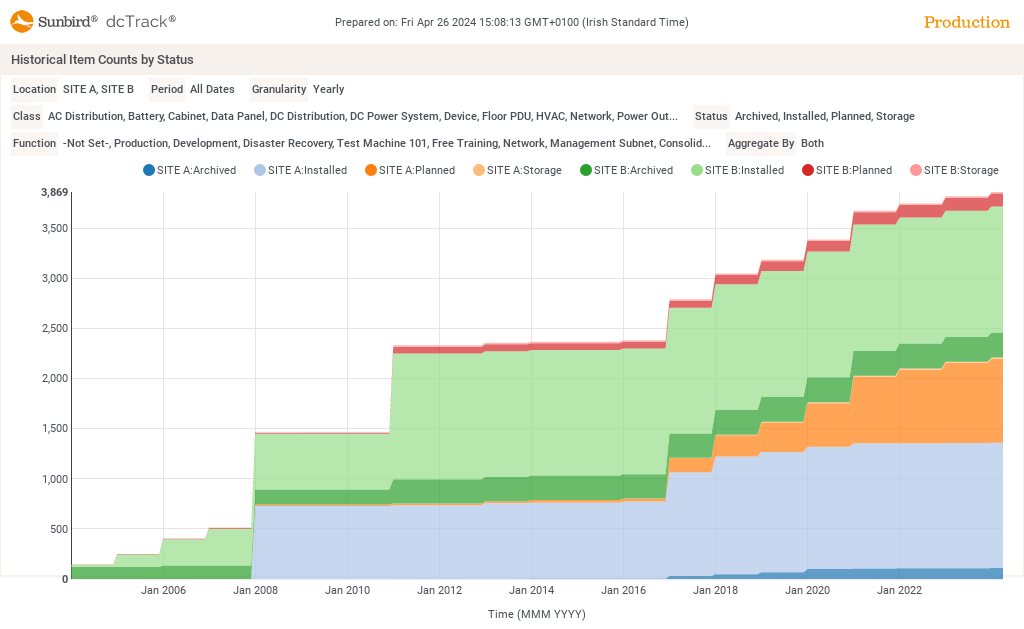1024x629 pixels.
Task: Click SITE B:Storage pink legend dot
Action: [916, 170]
